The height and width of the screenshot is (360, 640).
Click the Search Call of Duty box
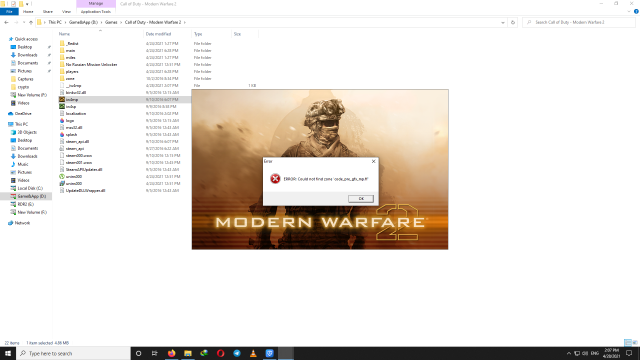579,22
